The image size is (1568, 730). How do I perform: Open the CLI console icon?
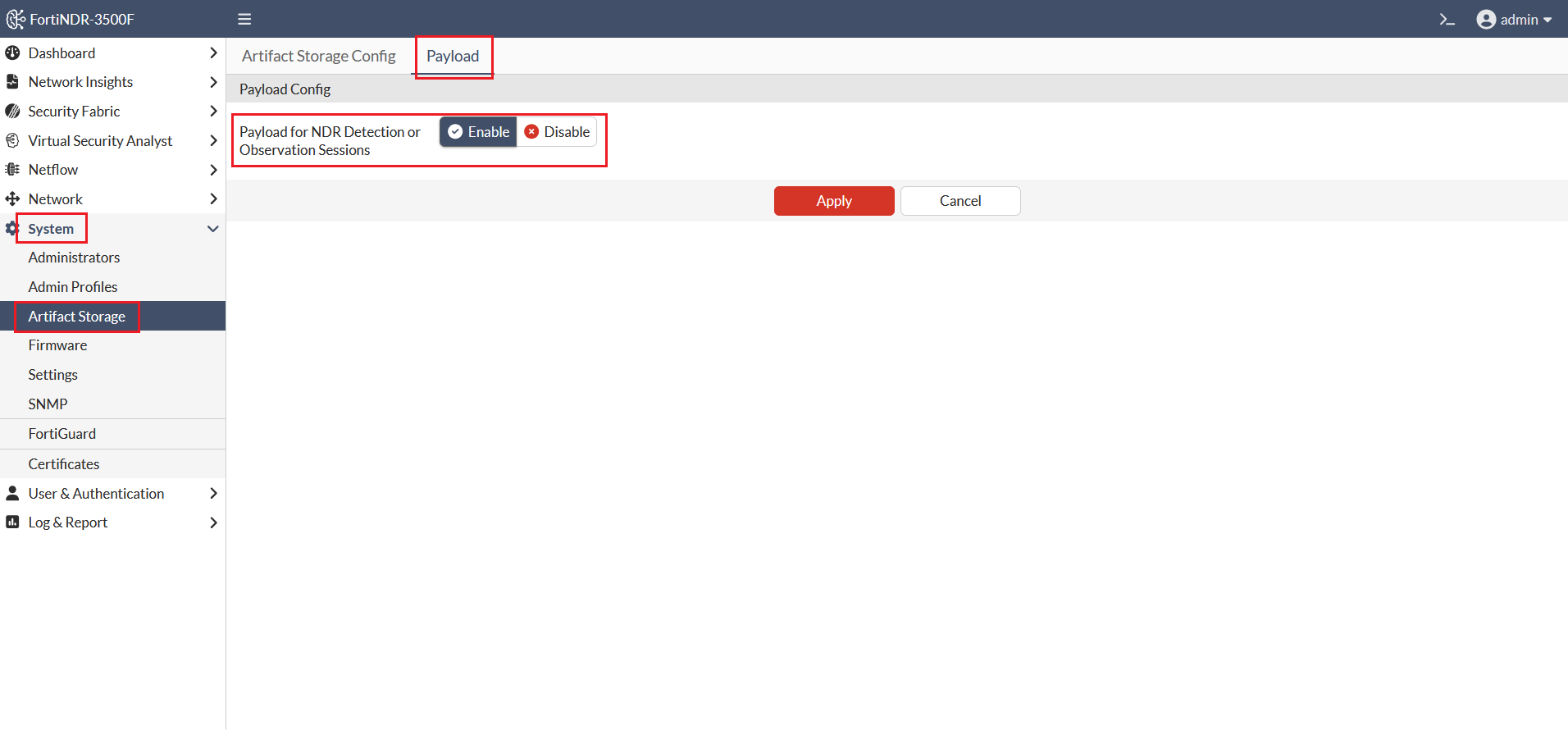click(x=1447, y=19)
